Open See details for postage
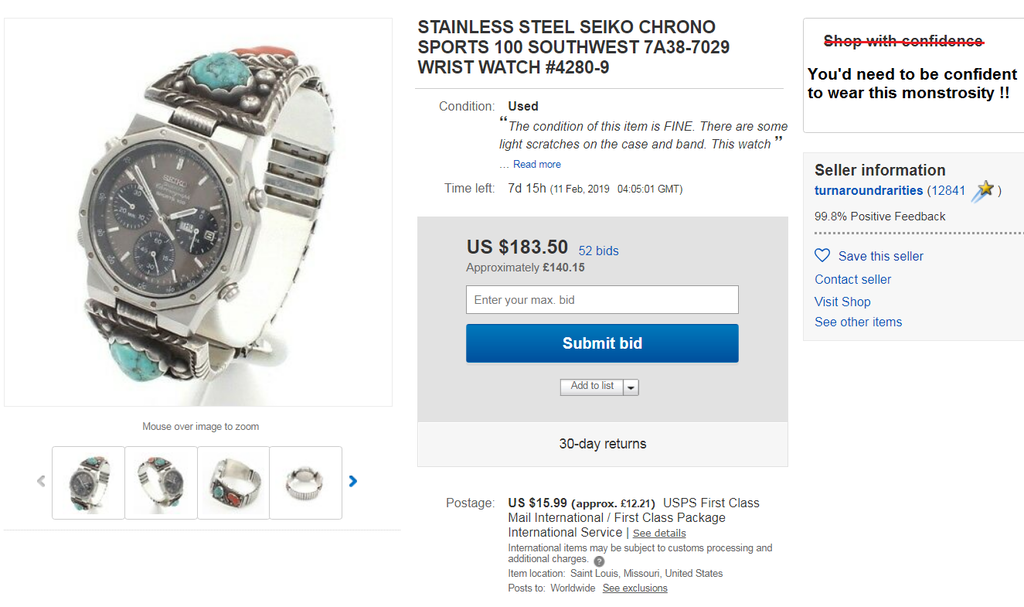1024x607 pixels. 659,533
